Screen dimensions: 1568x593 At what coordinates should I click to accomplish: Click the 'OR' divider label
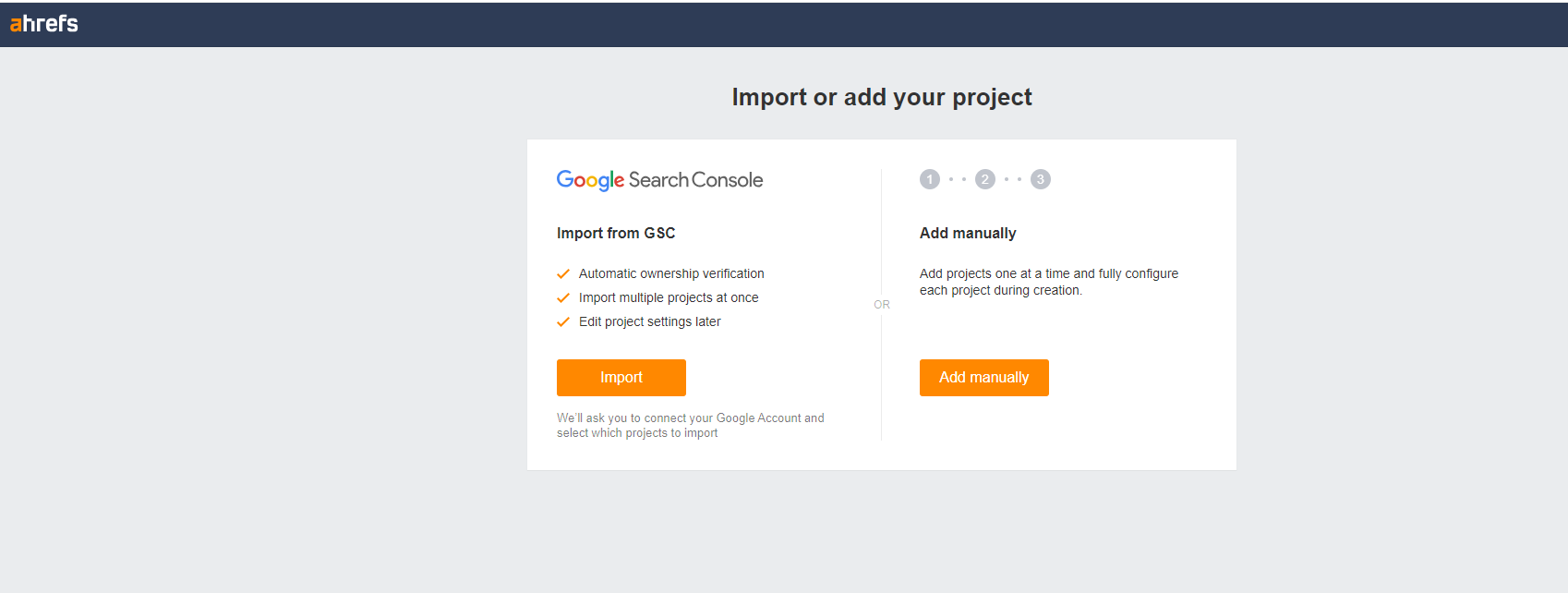tap(882, 305)
